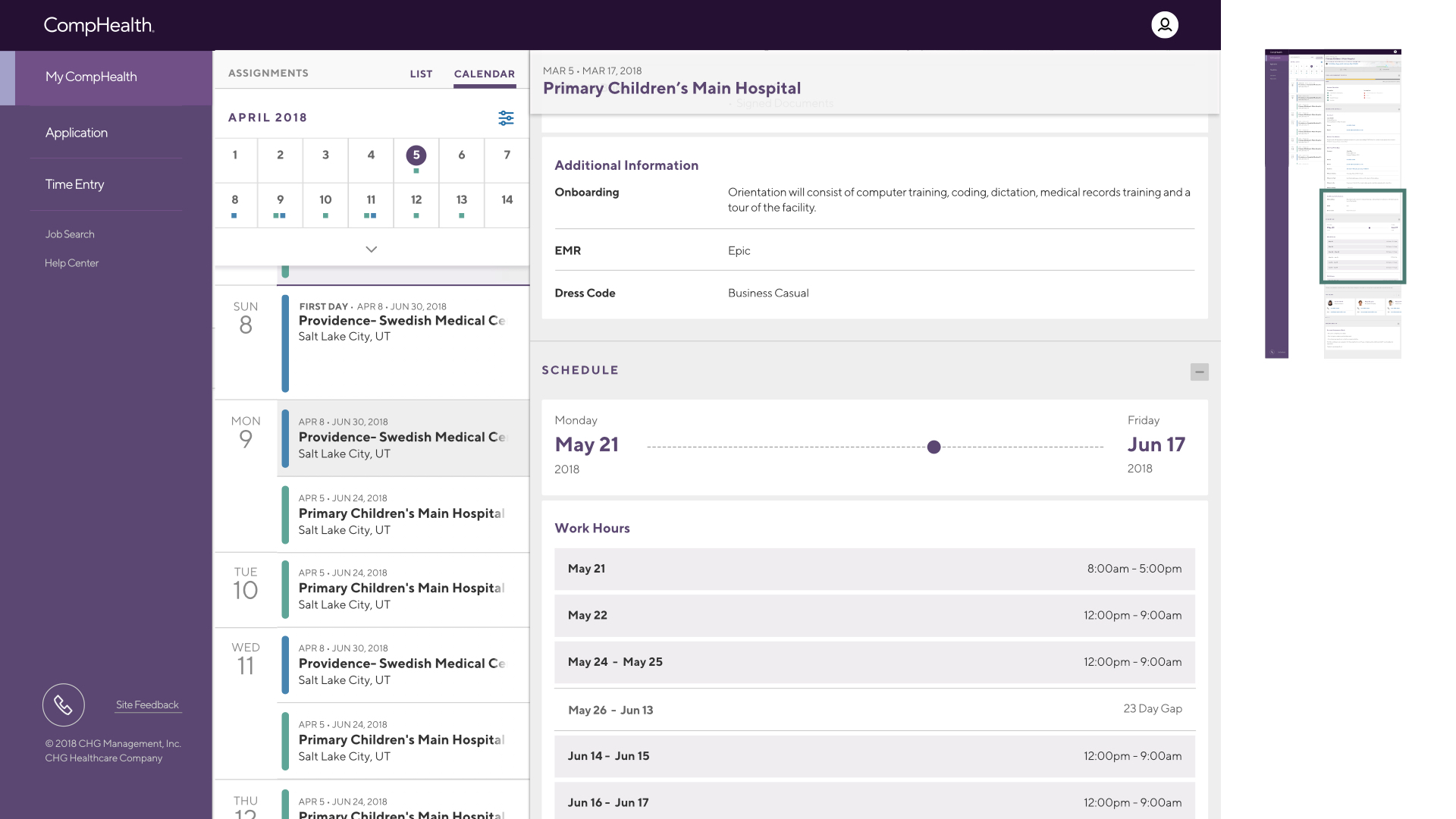
Task: Open Tuesday 10 Primary Children's Main Hospital assignment
Action: [403, 590]
